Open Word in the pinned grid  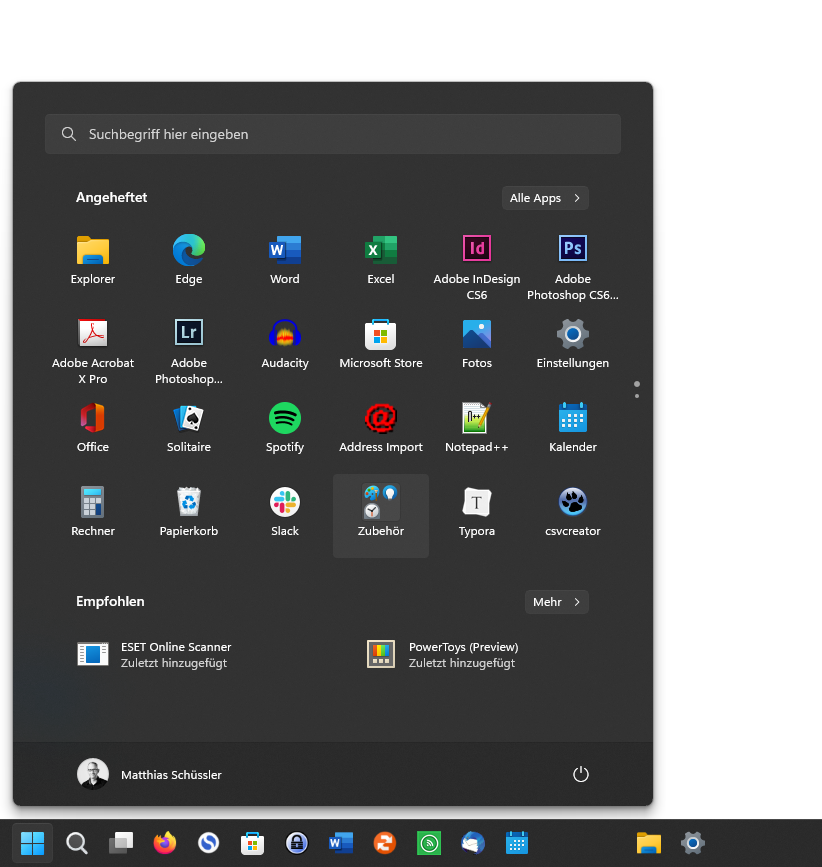285,260
